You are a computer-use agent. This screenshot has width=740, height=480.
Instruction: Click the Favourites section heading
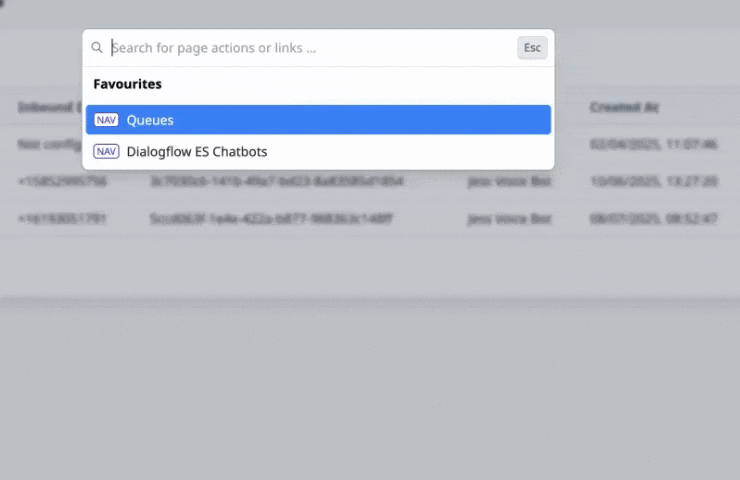(127, 84)
